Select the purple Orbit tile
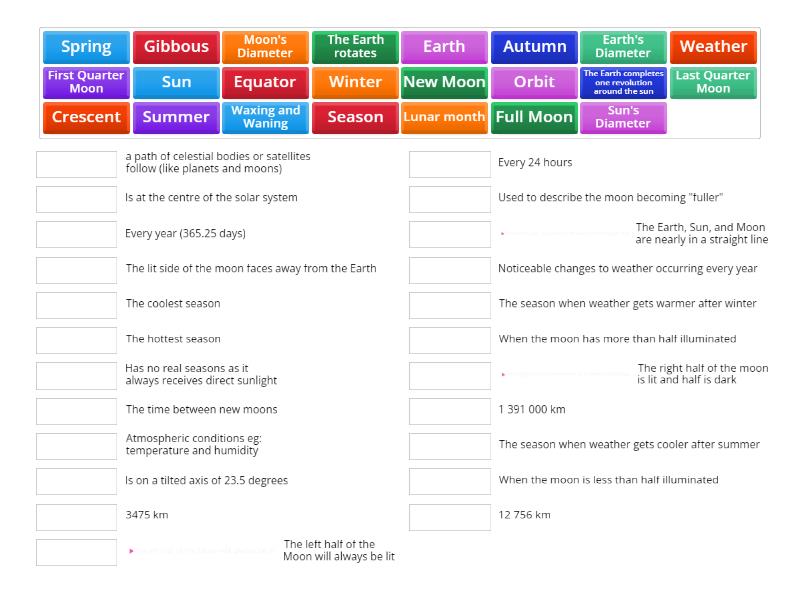Screen dimensions: 800x600 tap(534, 82)
